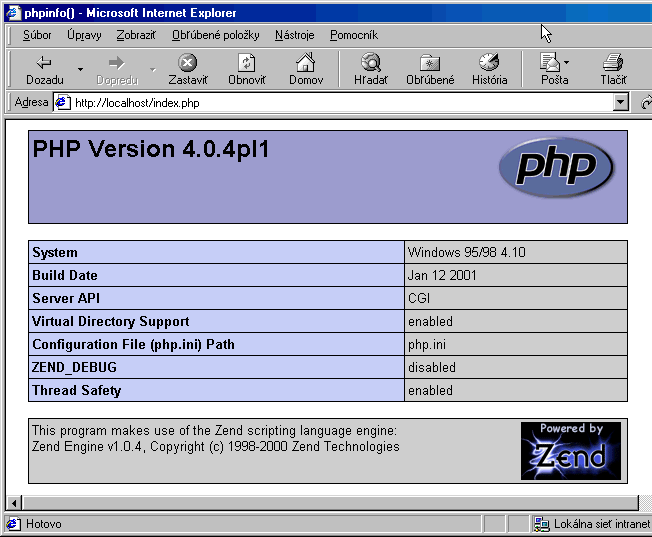This screenshot has width=652, height=537.
Task: Click the ZEND_DEBUG label
Action: [74, 367]
